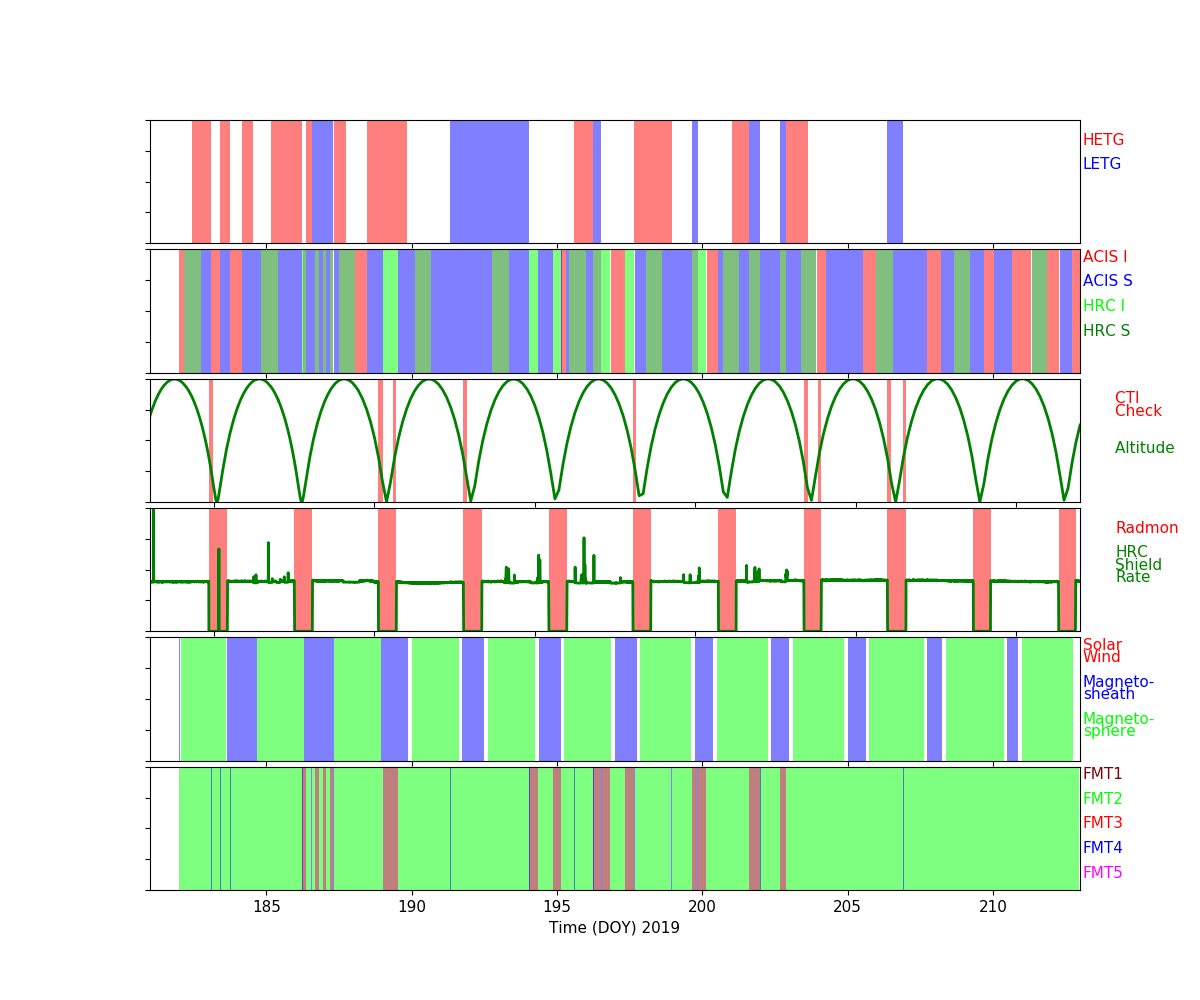Image resolution: width=1200 pixels, height=1000 pixels.
Task: Select the Solar Wind legend label
Action: pos(1102,651)
